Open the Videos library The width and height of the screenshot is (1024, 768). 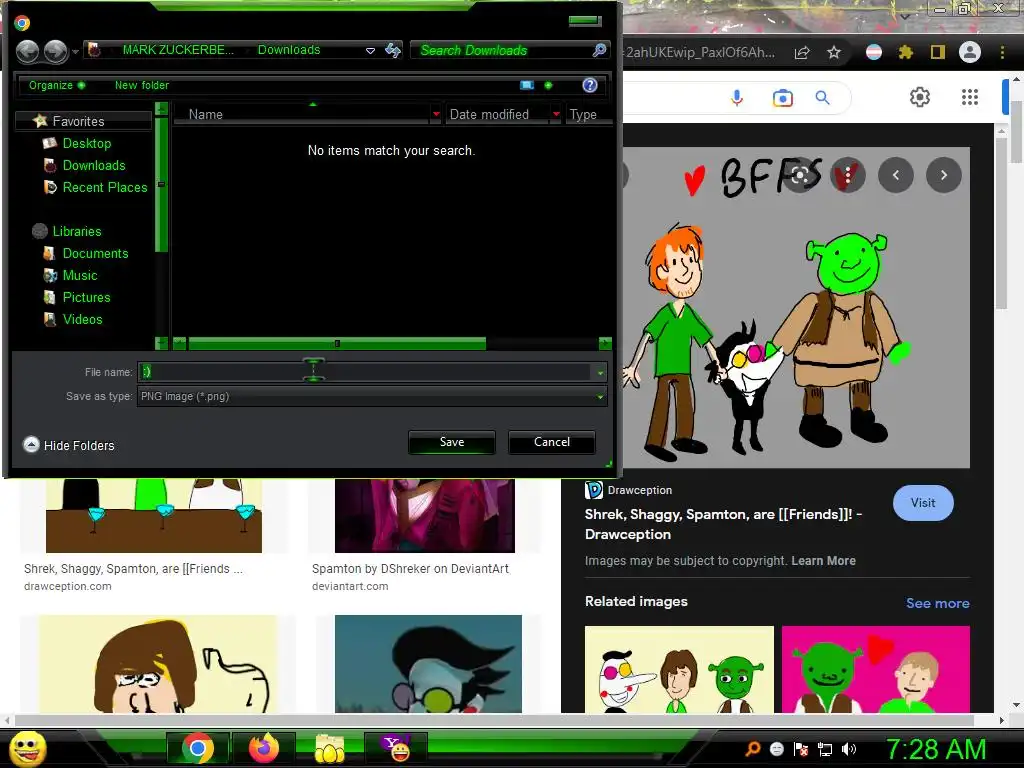pos(82,319)
